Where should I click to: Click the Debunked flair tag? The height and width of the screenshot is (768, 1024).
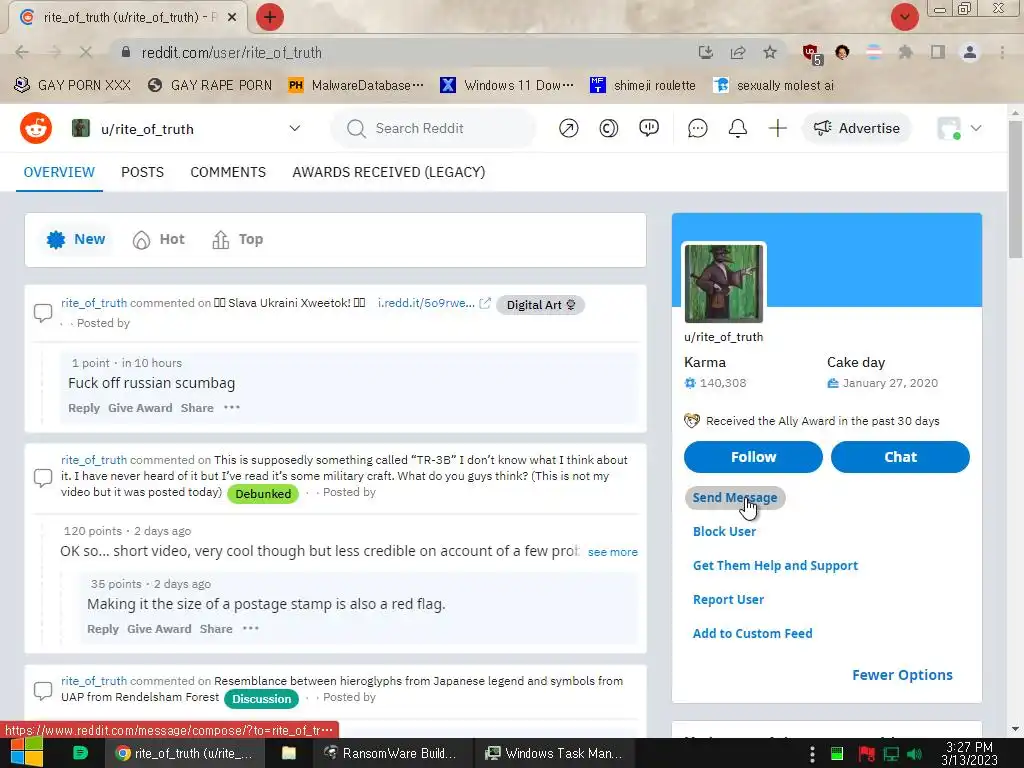coord(263,494)
